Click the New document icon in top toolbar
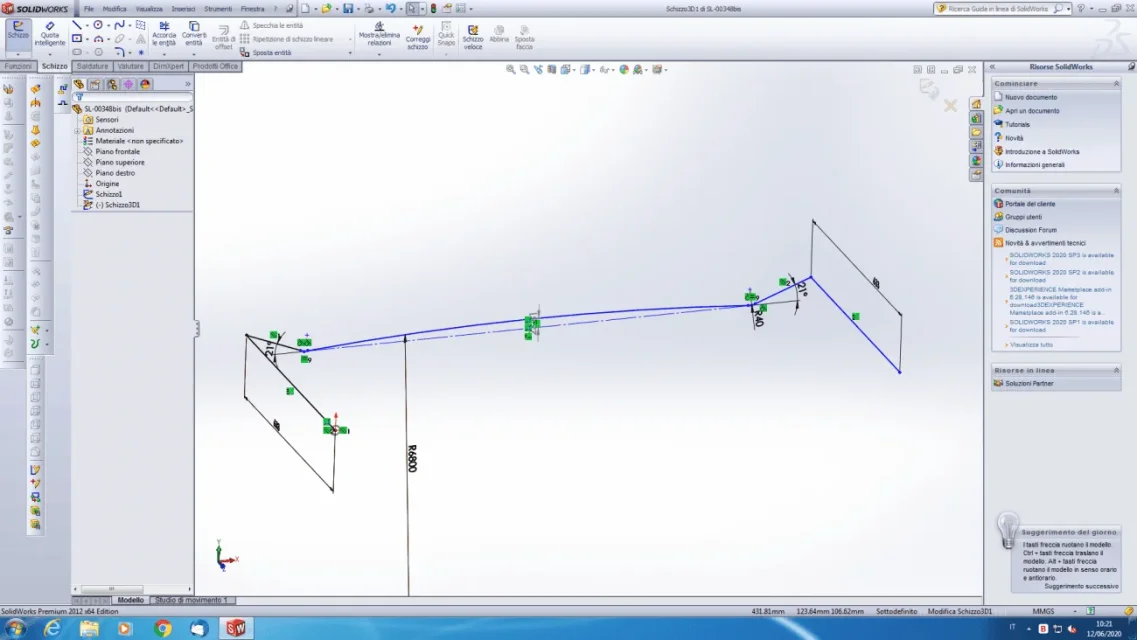This screenshot has width=1137, height=640. (x=305, y=9)
